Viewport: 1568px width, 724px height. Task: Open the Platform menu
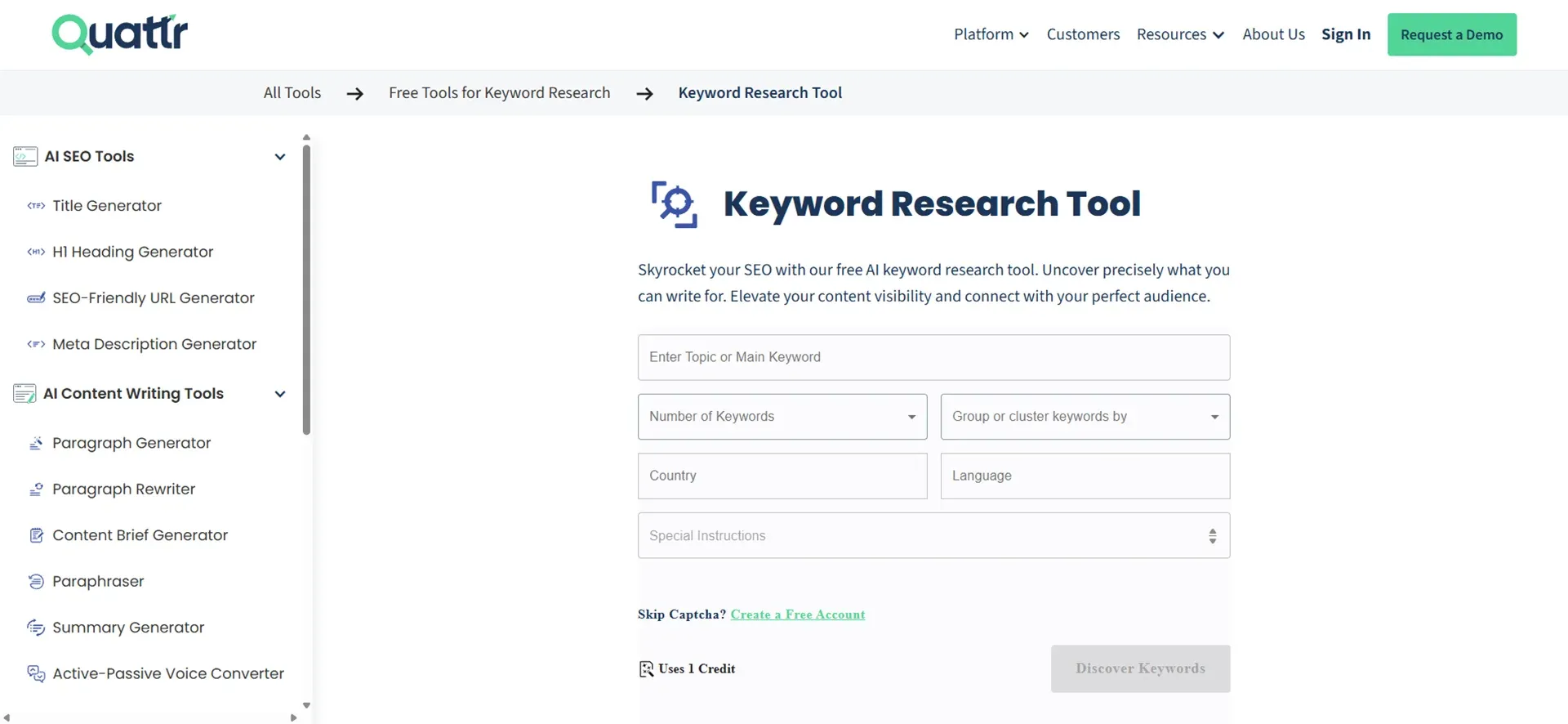click(x=991, y=34)
